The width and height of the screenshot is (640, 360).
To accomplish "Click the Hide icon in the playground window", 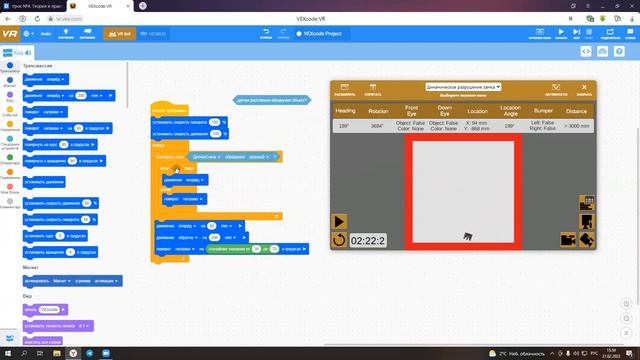I will 373,90.
